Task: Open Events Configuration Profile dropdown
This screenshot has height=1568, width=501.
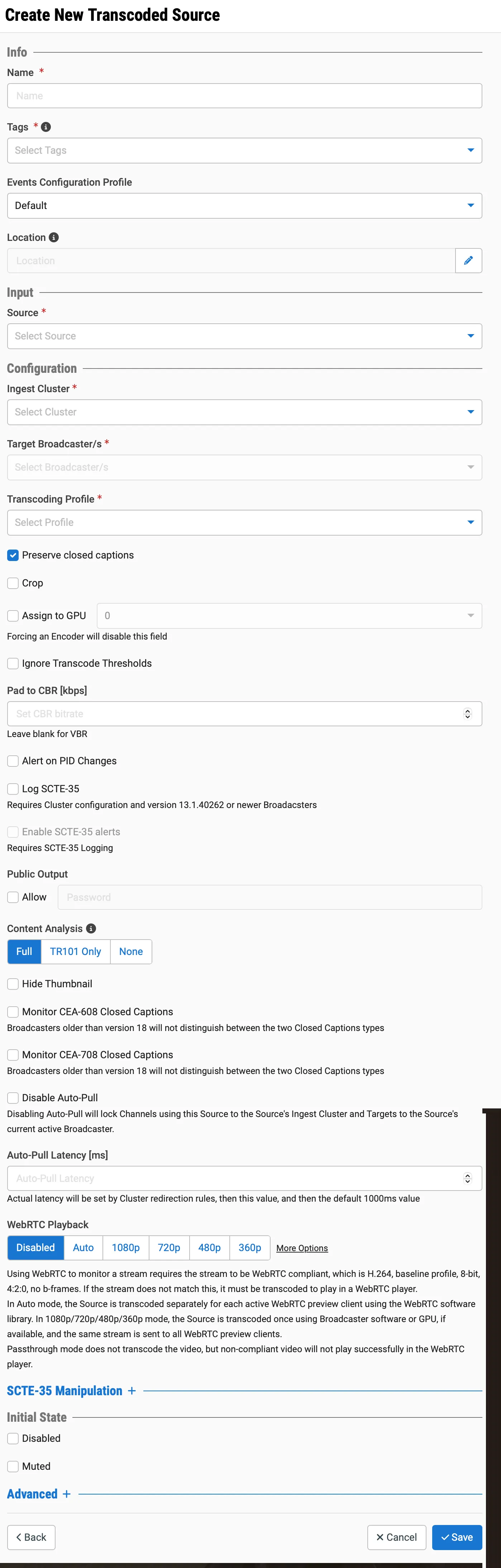Action: click(x=245, y=206)
